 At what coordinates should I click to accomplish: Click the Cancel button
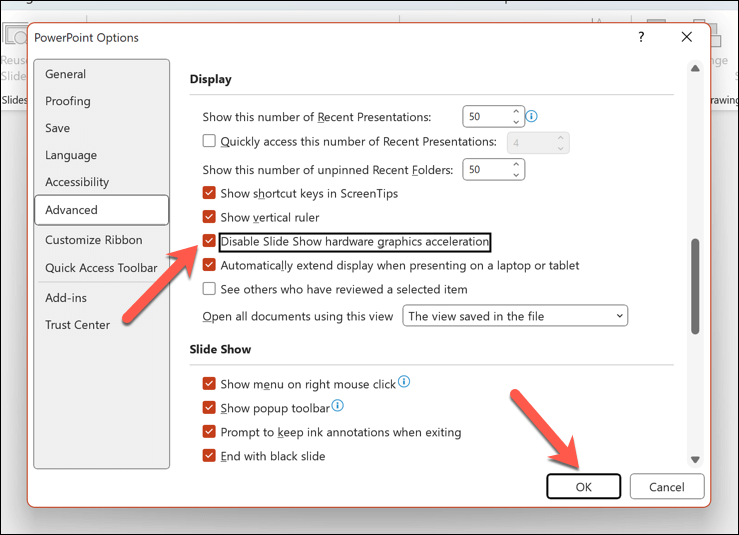click(x=667, y=487)
